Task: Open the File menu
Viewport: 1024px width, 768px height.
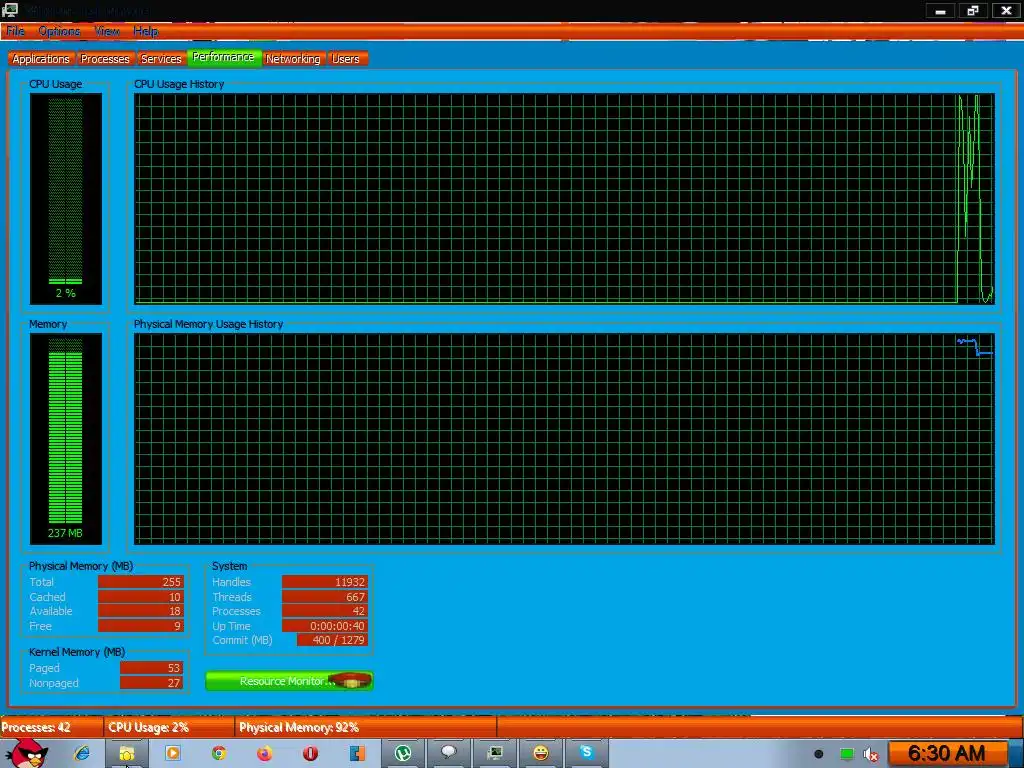Action: pyautogui.click(x=15, y=31)
